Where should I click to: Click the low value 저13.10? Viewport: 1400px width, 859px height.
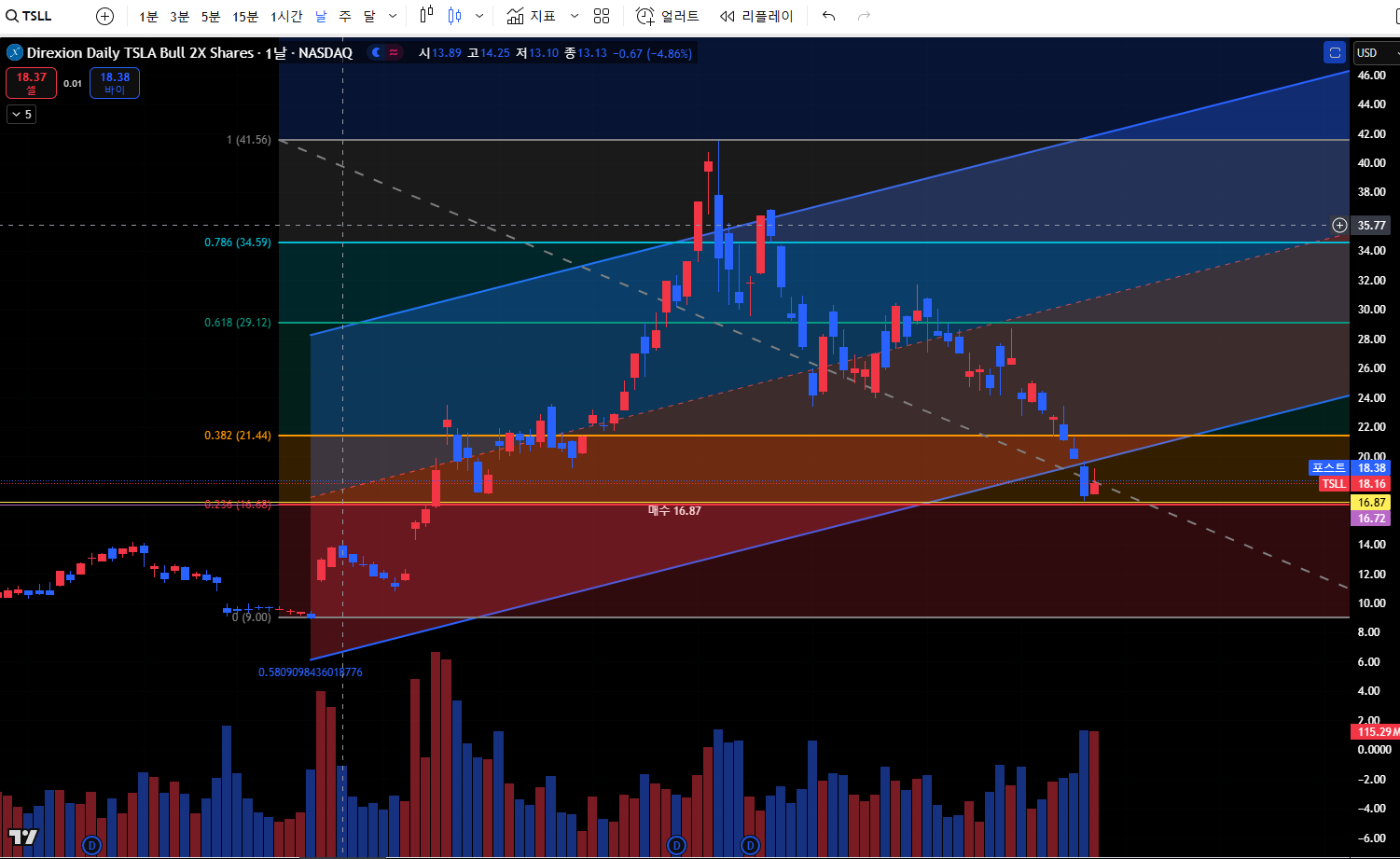click(537, 53)
